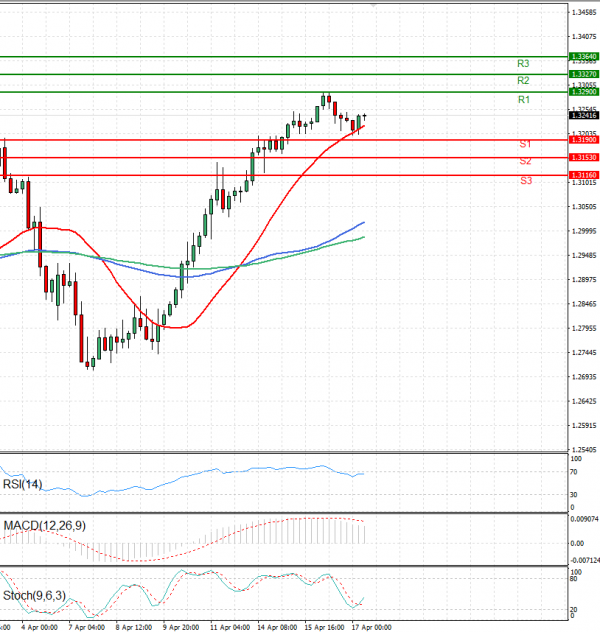600x632 pixels.
Task: Select the 1.31160 red price tag
Action: click(583, 175)
